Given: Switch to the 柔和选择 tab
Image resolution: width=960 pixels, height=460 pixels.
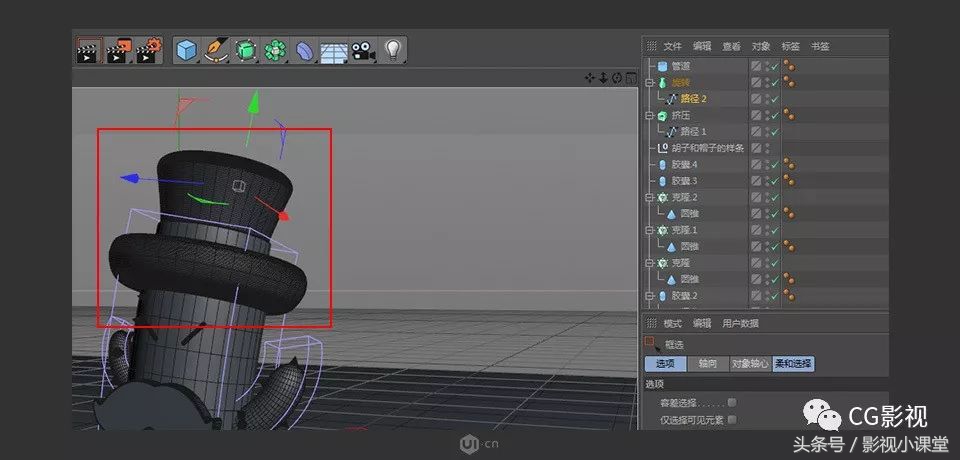Looking at the screenshot, I should pyautogui.click(x=793, y=364).
